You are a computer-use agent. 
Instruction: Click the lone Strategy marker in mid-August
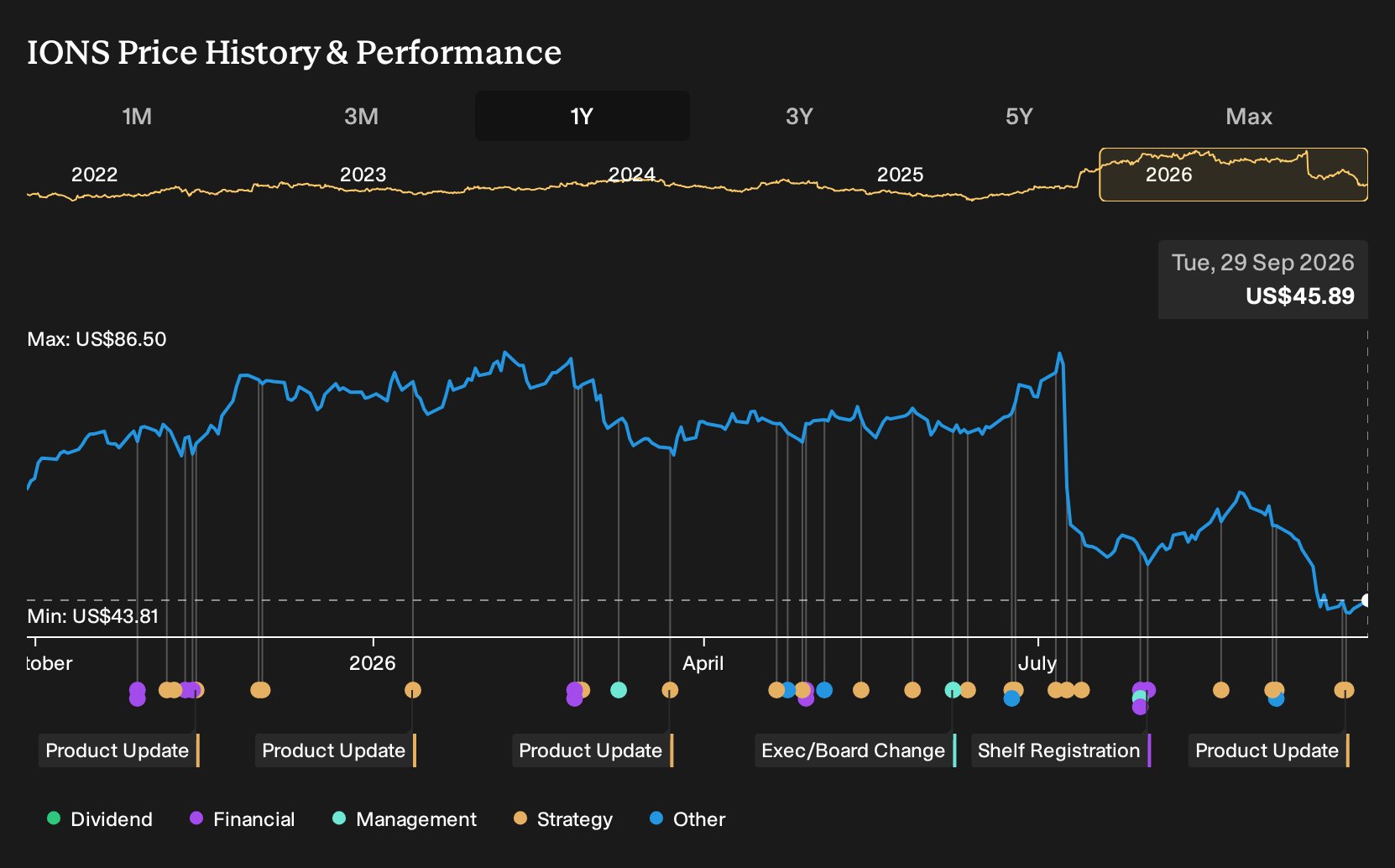[x=1221, y=690]
